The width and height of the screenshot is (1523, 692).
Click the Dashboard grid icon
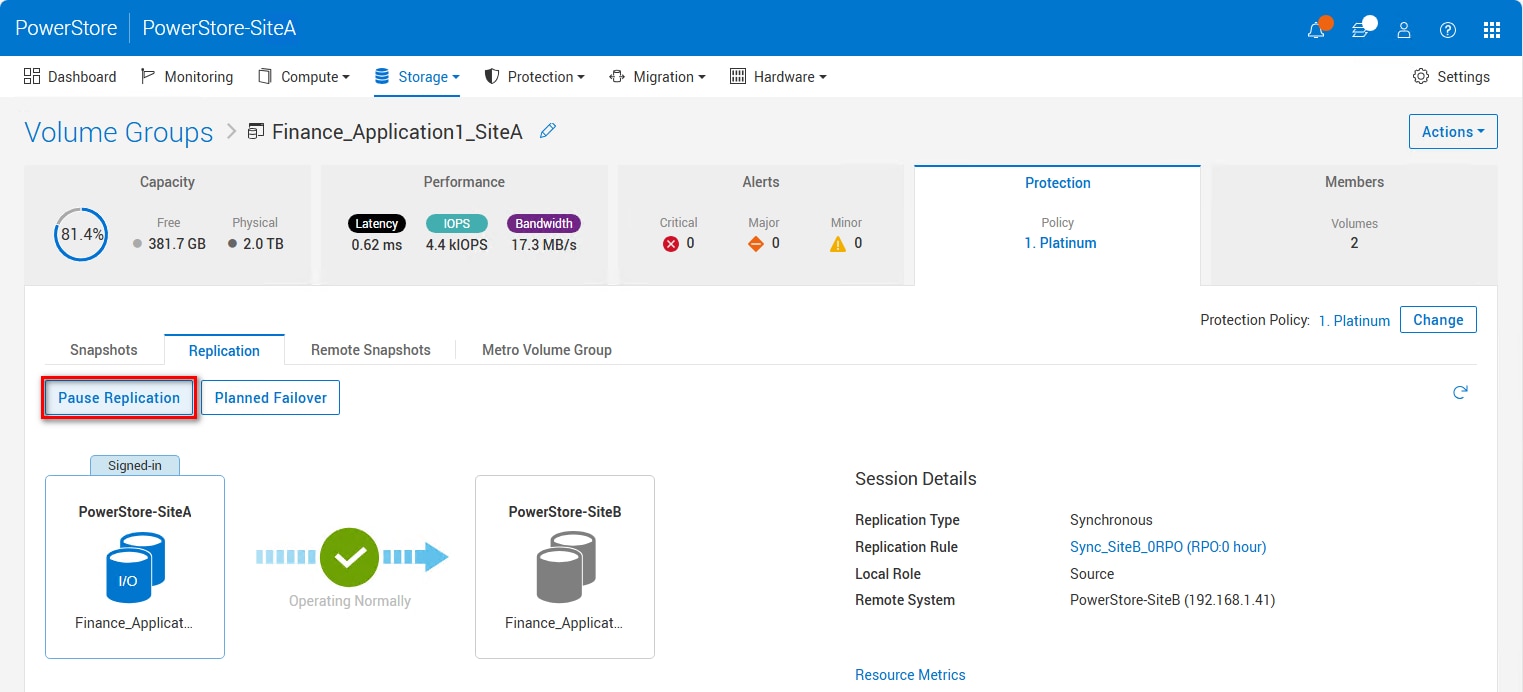(x=32, y=76)
